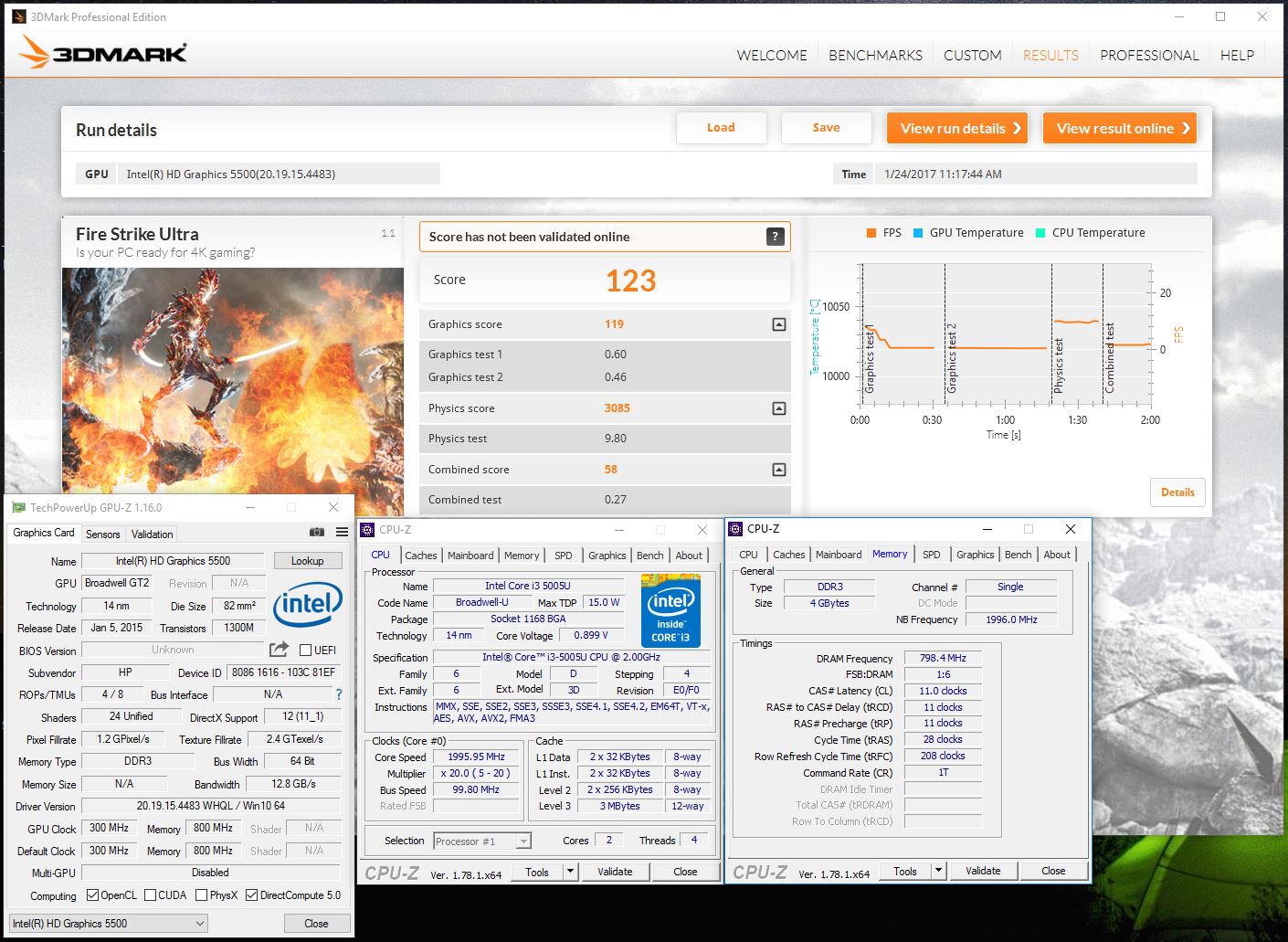Click the 3DMark logo in the header
This screenshot has height=942, width=1288.
tap(102, 52)
